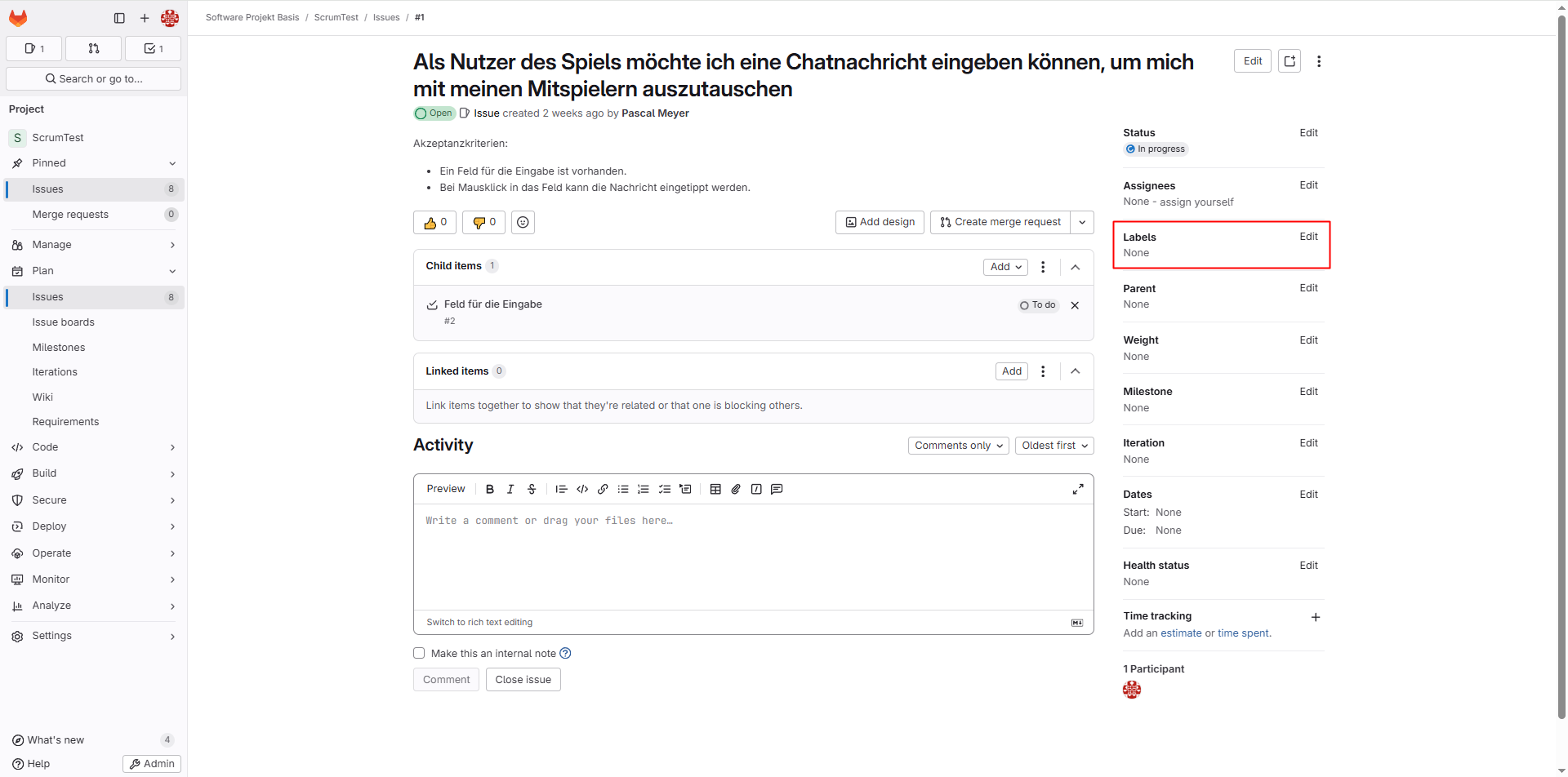The image size is (1568, 777).
Task: Click into the comment text area
Action: click(x=753, y=555)
